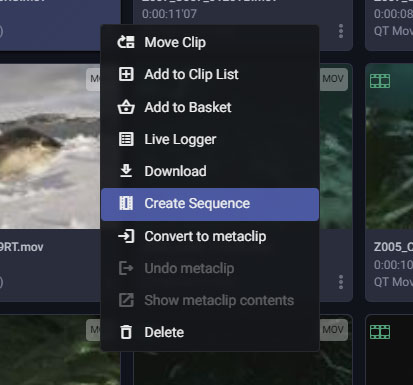Open the seal on snow clip thumbnail
Screen dimensions: 413x385
(50, 147)
